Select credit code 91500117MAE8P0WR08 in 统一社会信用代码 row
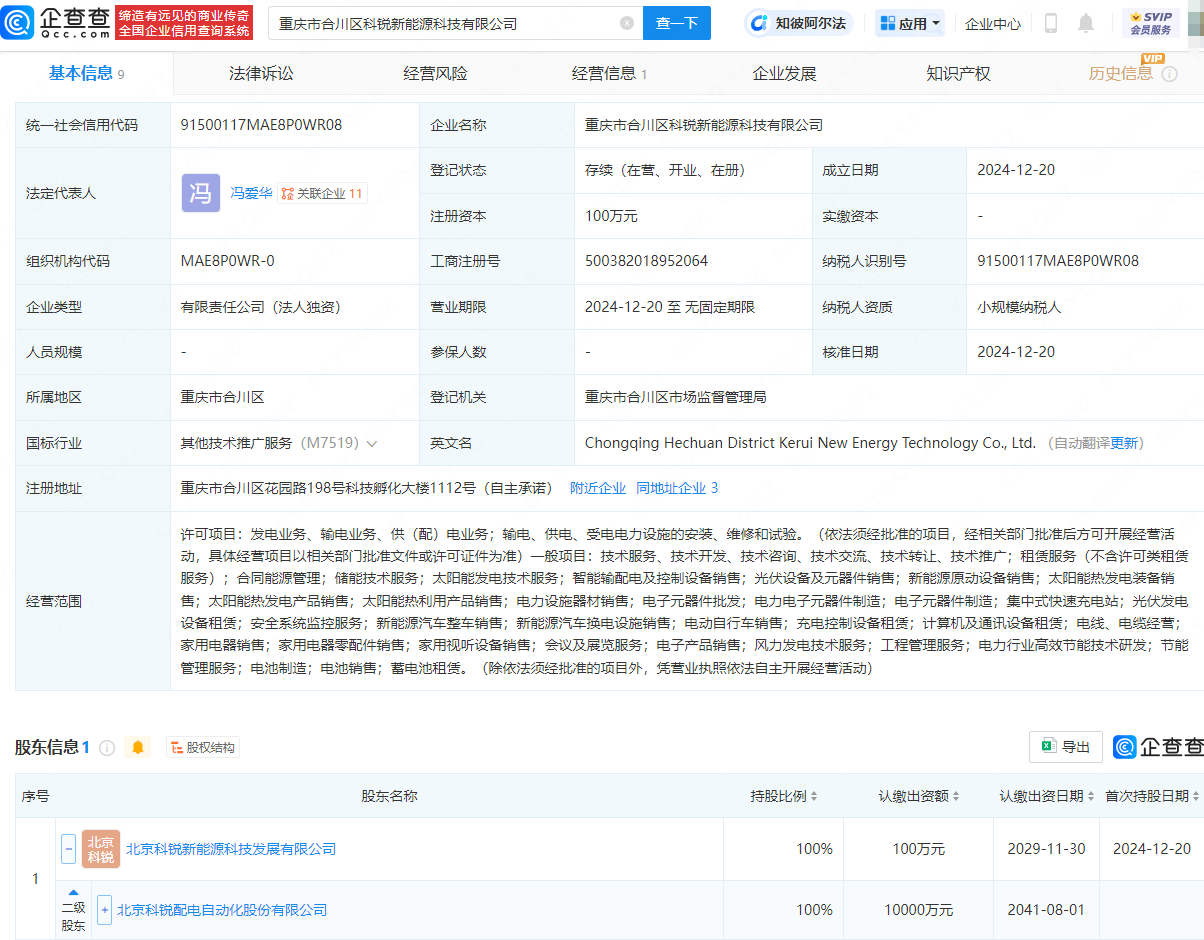This screenshot has height=940, width=1204. coord(262,125)
